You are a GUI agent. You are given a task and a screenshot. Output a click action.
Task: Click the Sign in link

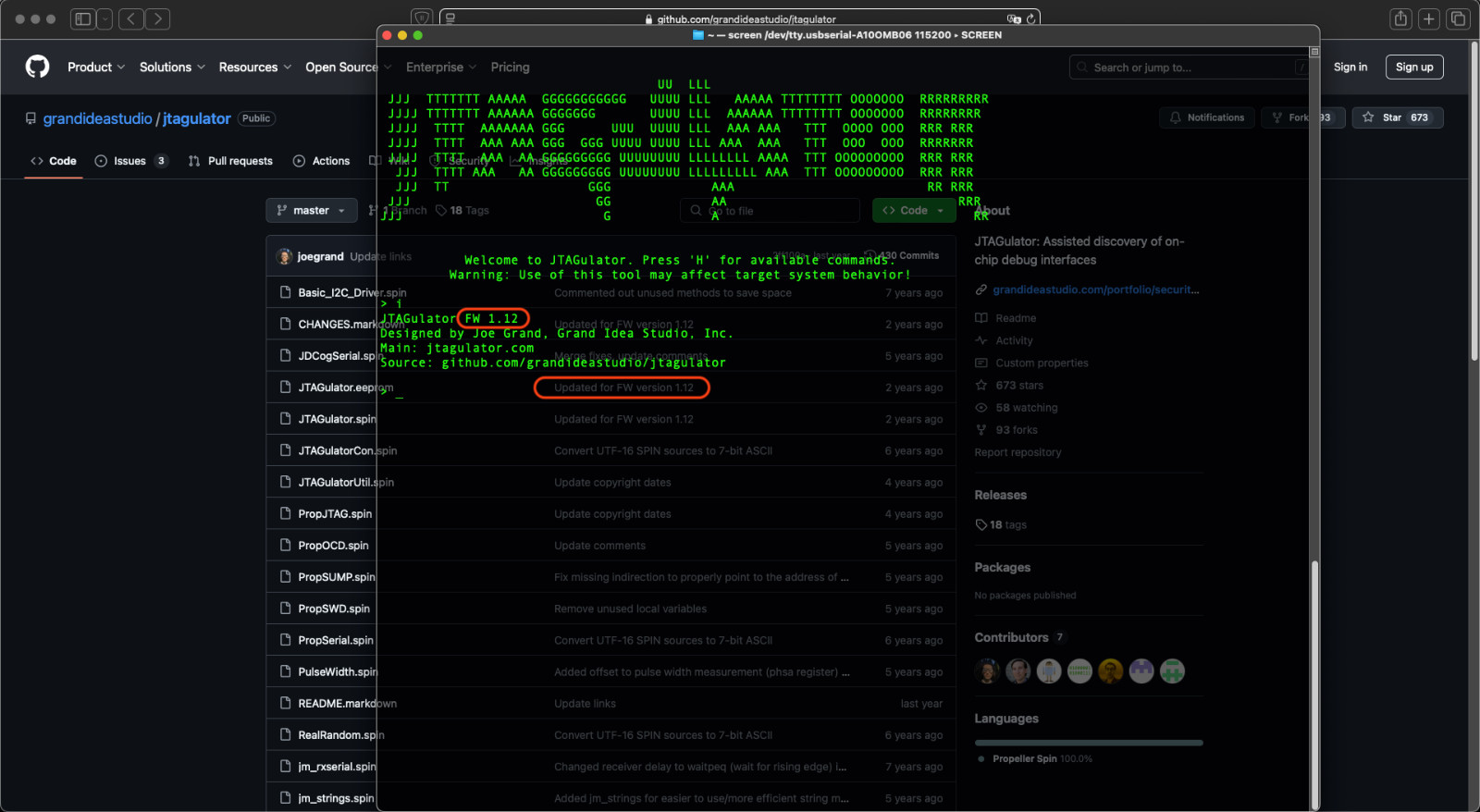point(1350,67)
